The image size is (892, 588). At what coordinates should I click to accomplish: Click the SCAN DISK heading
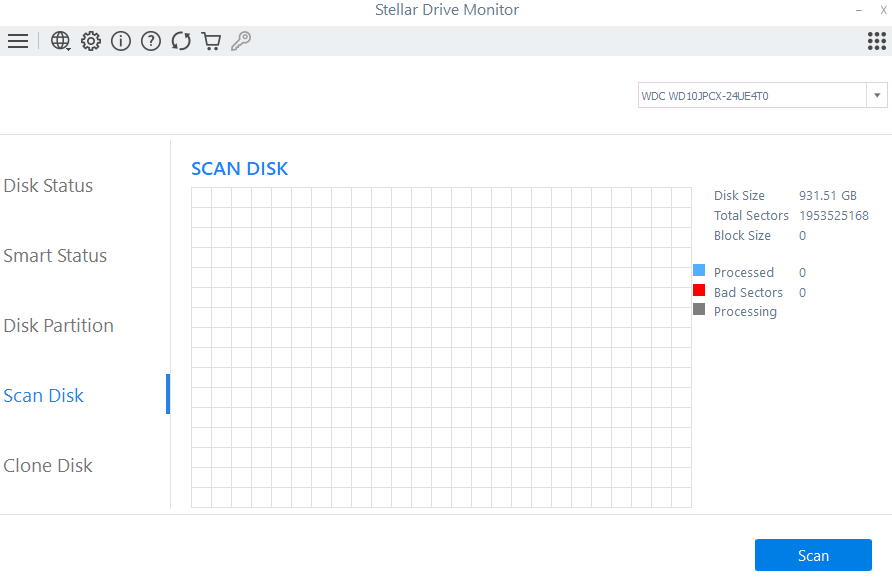pos(239,168)
